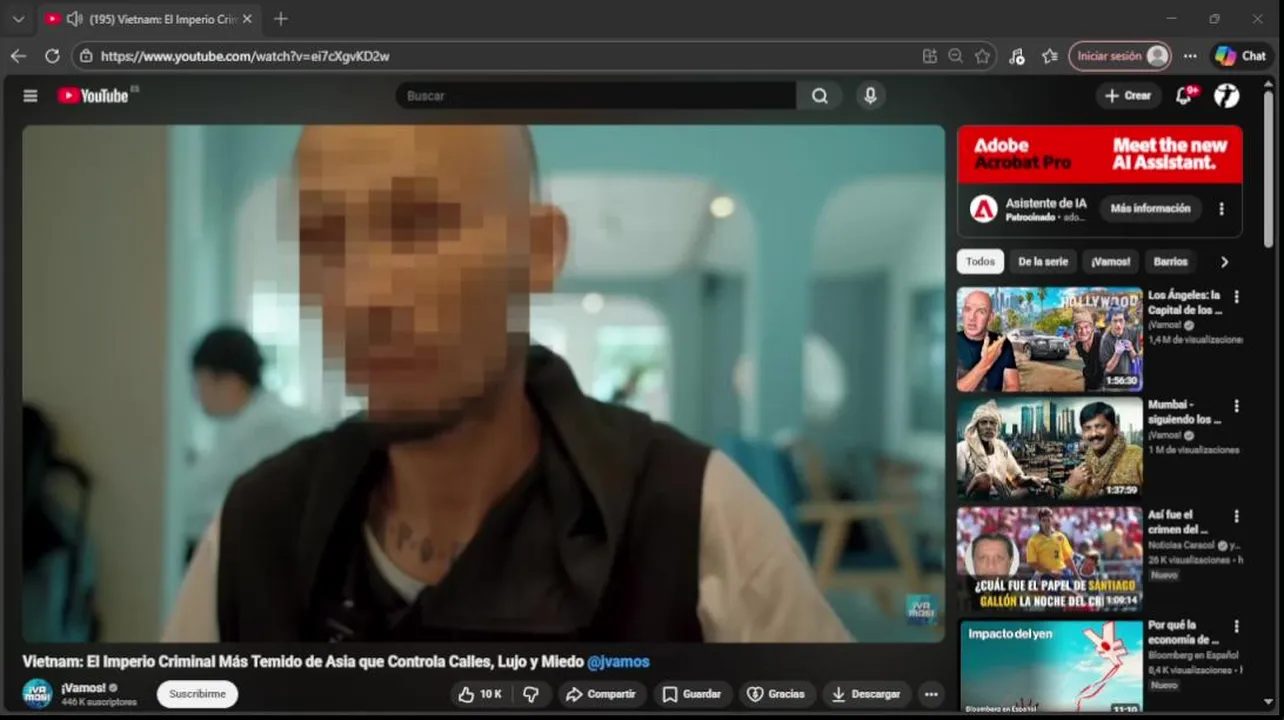Bookmark this page with the star
The width and height of the screenshot is (1284, 720).
(982, 56)
